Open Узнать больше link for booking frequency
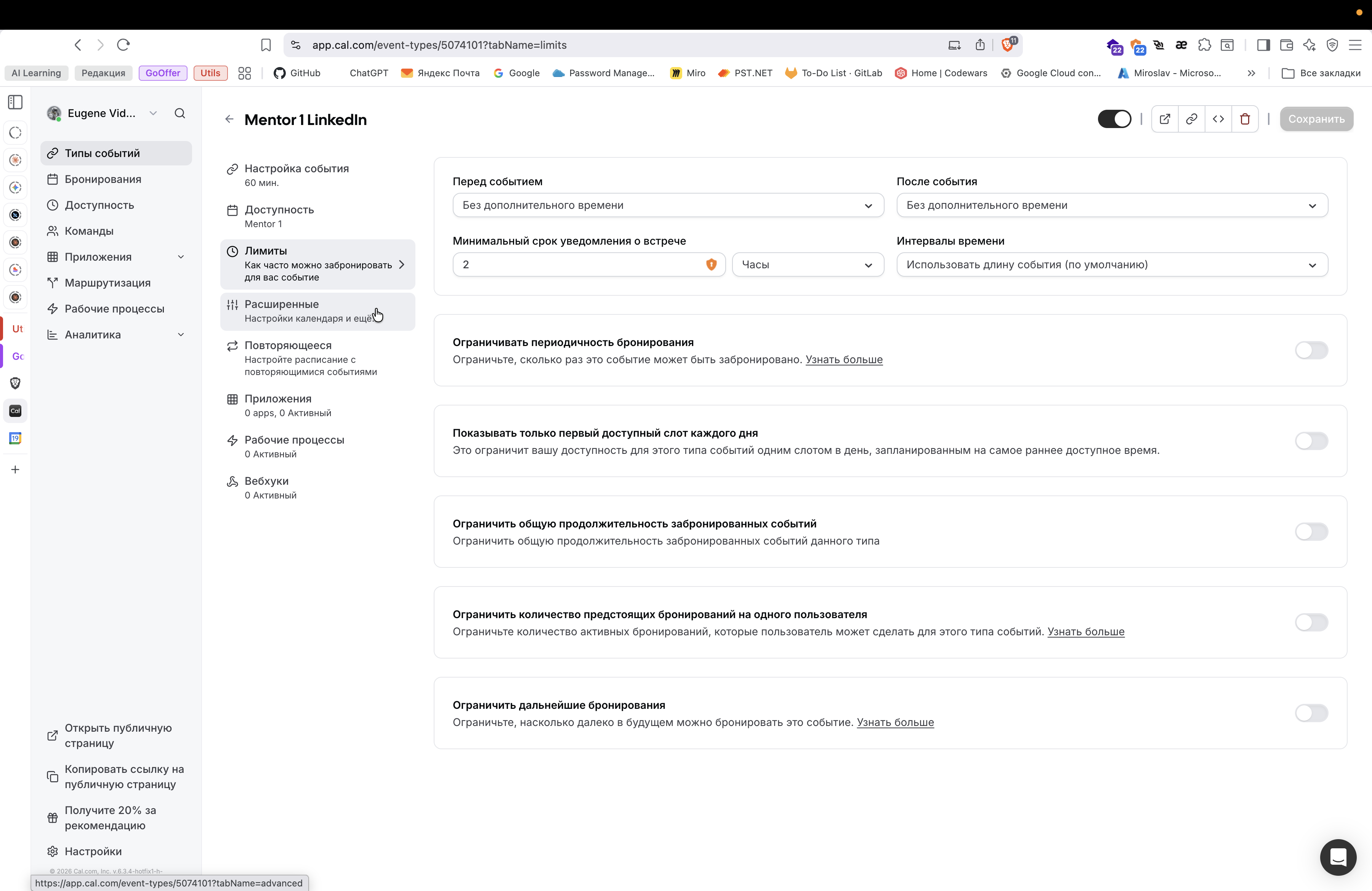 tap(844, 360)
